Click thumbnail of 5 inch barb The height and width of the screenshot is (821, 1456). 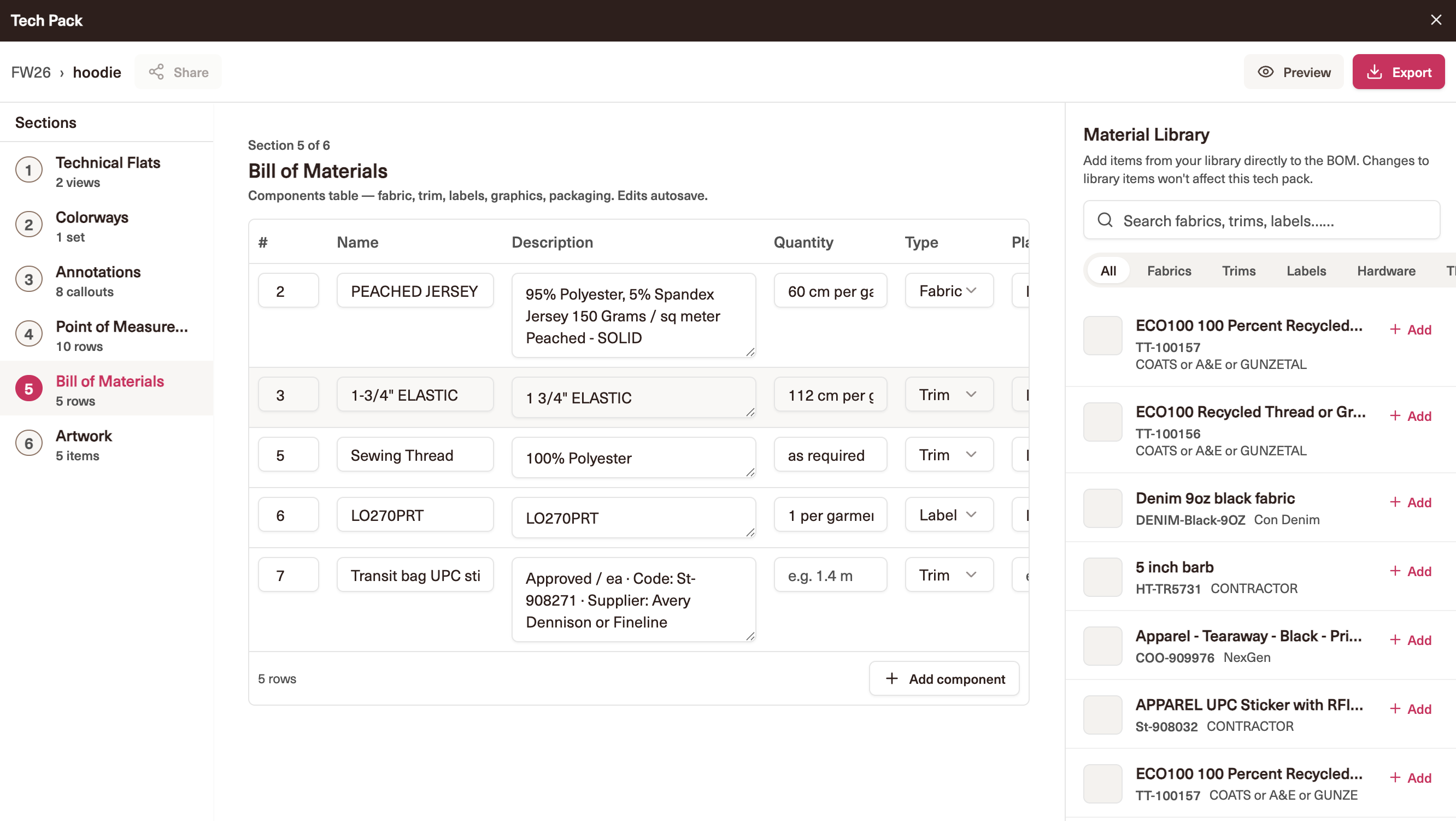pyautogui.click(x=1102, y=577)
